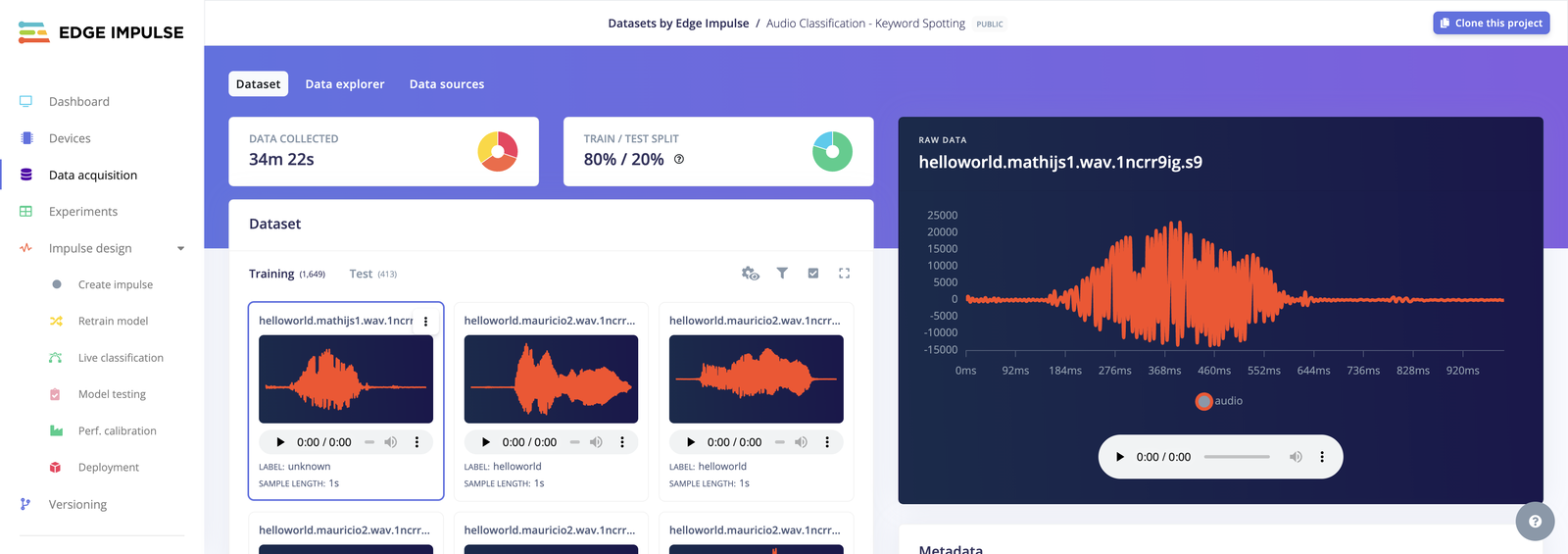This screenshot has width=1568, height=554.
Task: Go to Data acquisition
Action: point(93,176)
